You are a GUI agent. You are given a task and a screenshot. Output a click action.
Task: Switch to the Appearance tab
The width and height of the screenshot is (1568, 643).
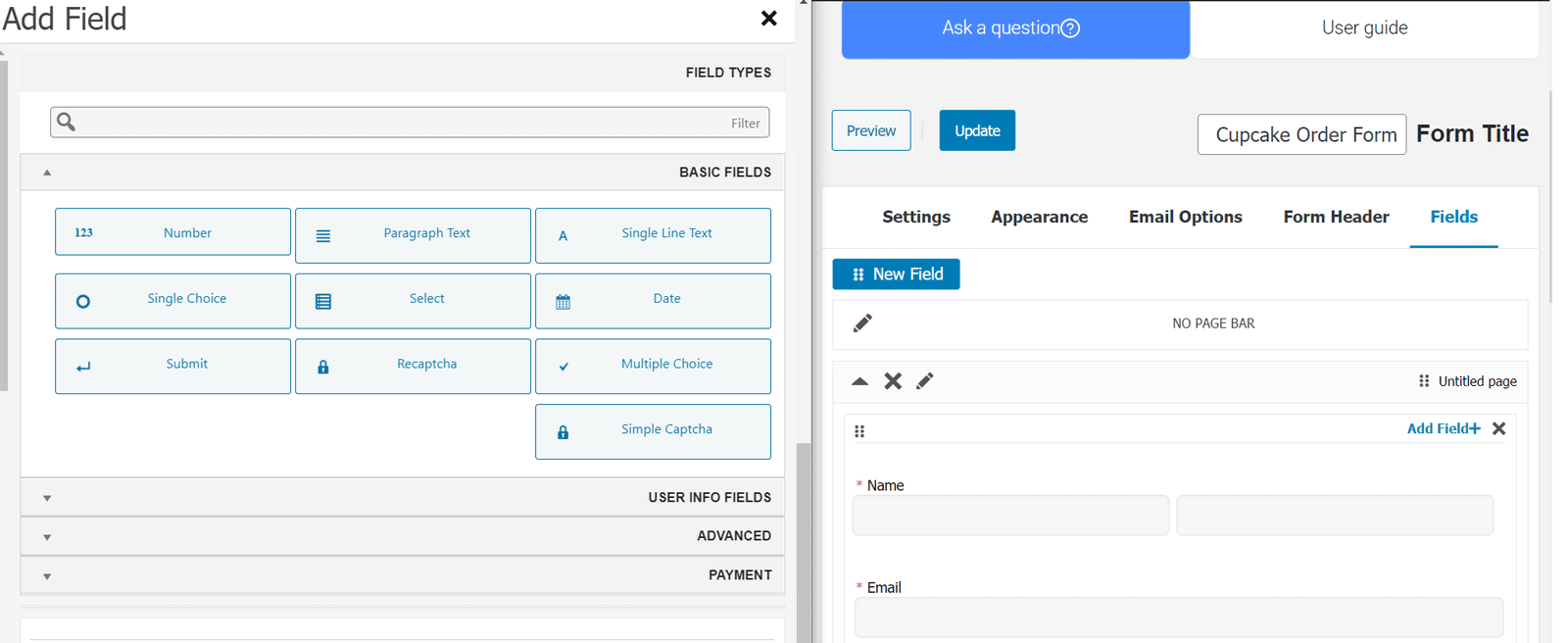pyautogui.click(x=1040, y=217)
